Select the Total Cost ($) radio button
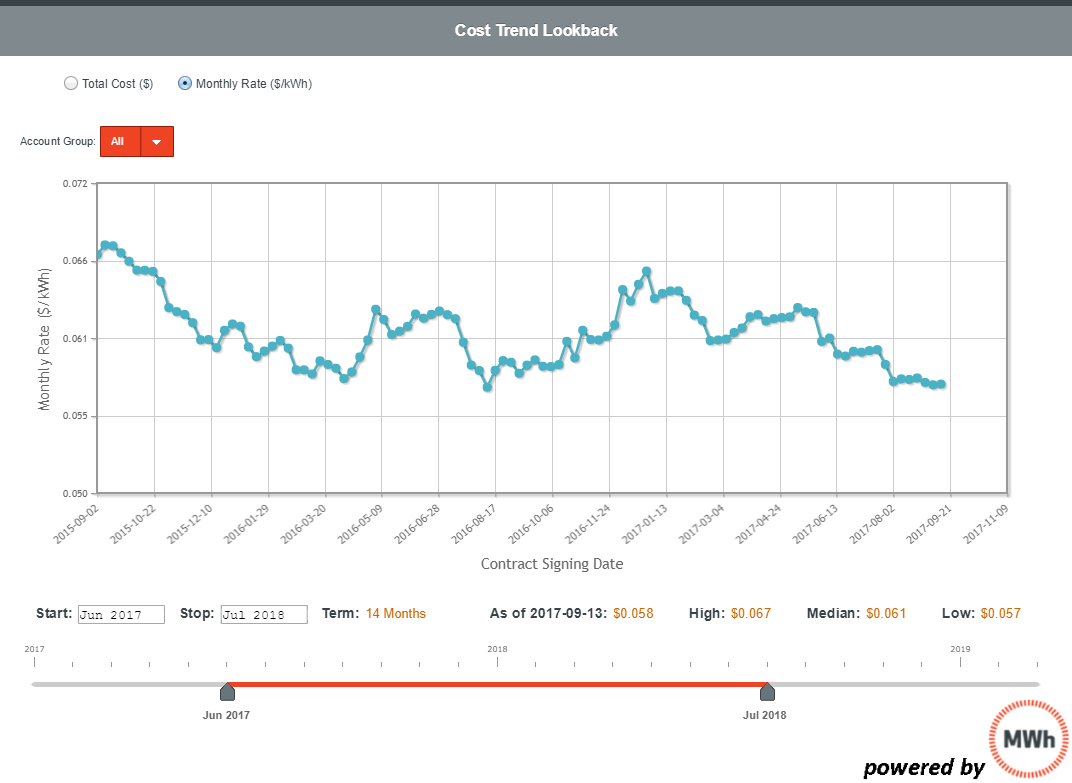 click(x=71, y=84)
